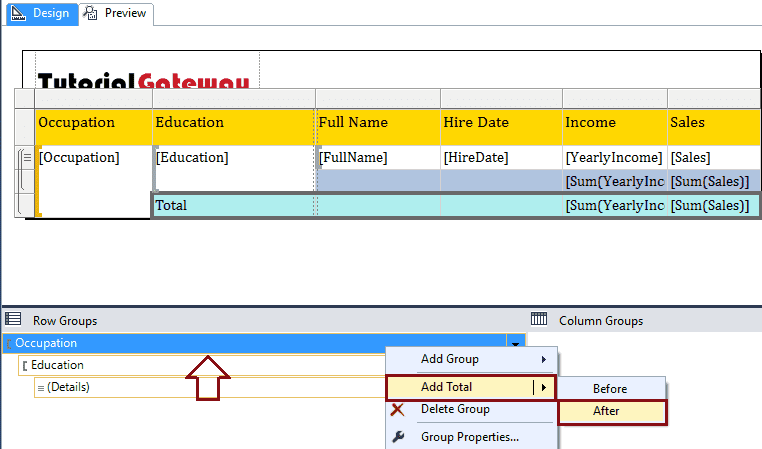The width and height of the screenshot is (762, 449).
Task: Expand the Add Total submenu arrow
Action: (544, 387)
